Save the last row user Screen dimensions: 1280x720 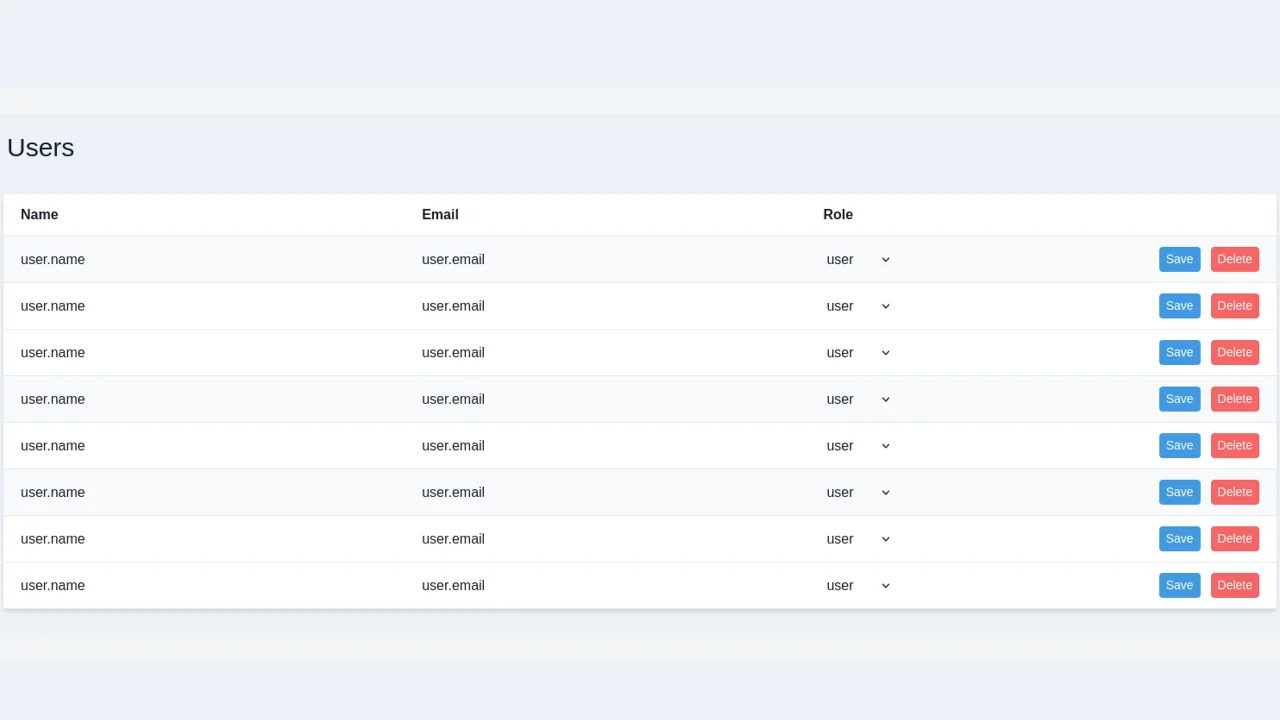(x=1179, y=585)
